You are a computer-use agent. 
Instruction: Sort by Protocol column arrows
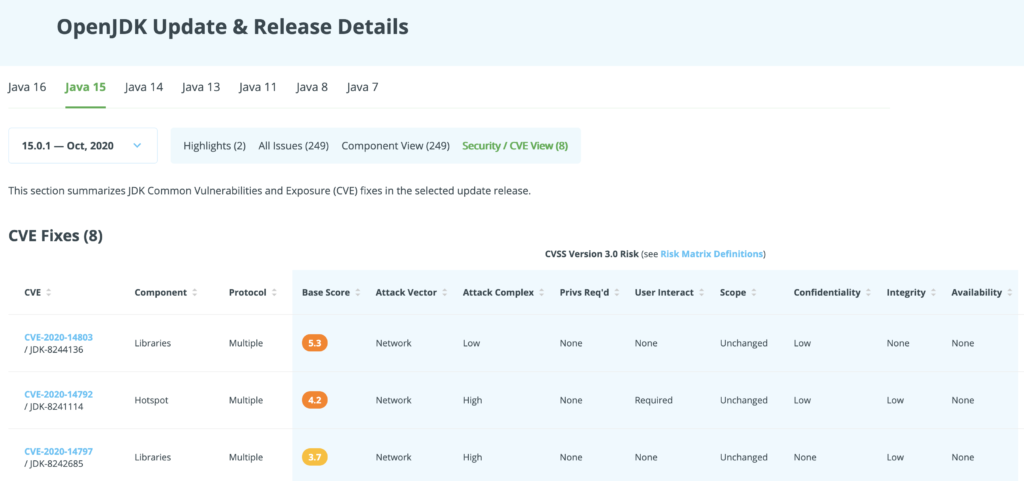(274, 293)
